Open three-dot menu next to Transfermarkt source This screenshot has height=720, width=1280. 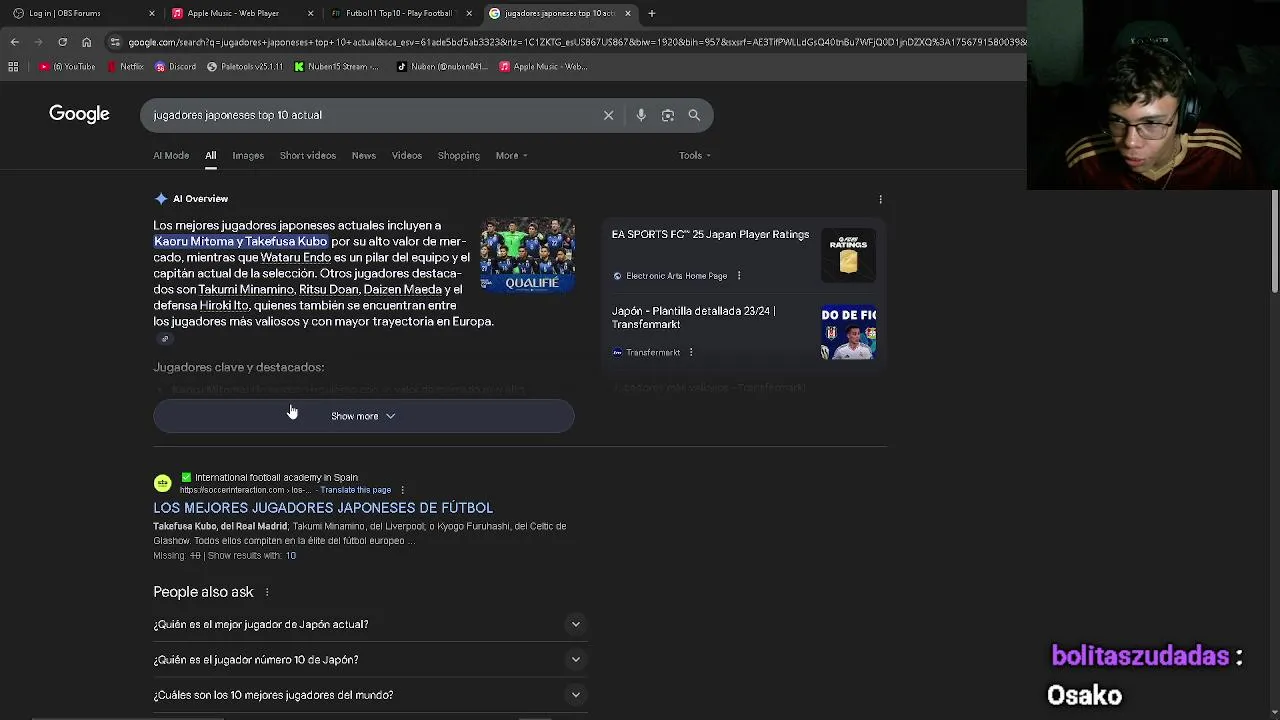point(690,352)
